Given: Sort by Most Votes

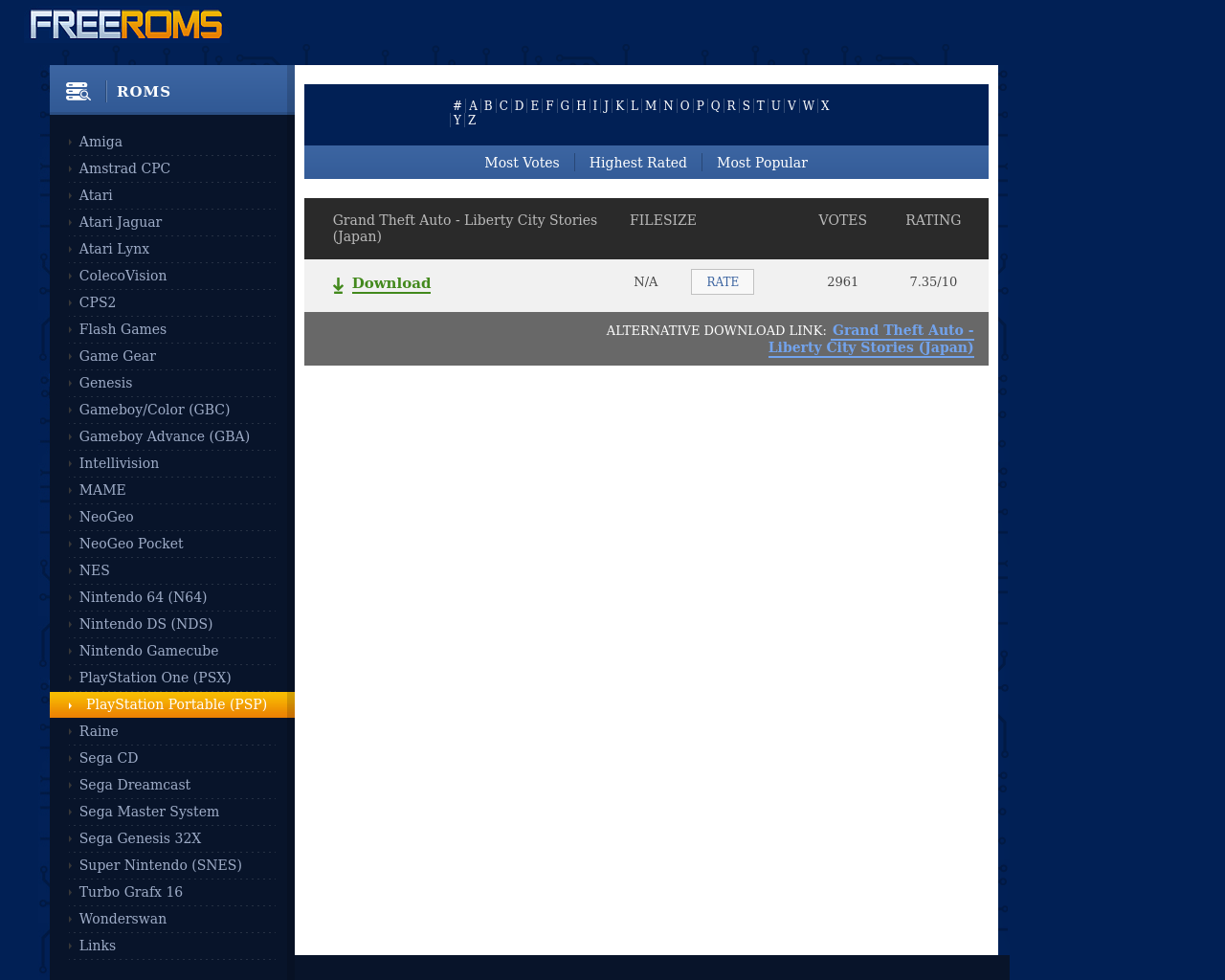Looking at the screenshot, I should coord(522,163).
